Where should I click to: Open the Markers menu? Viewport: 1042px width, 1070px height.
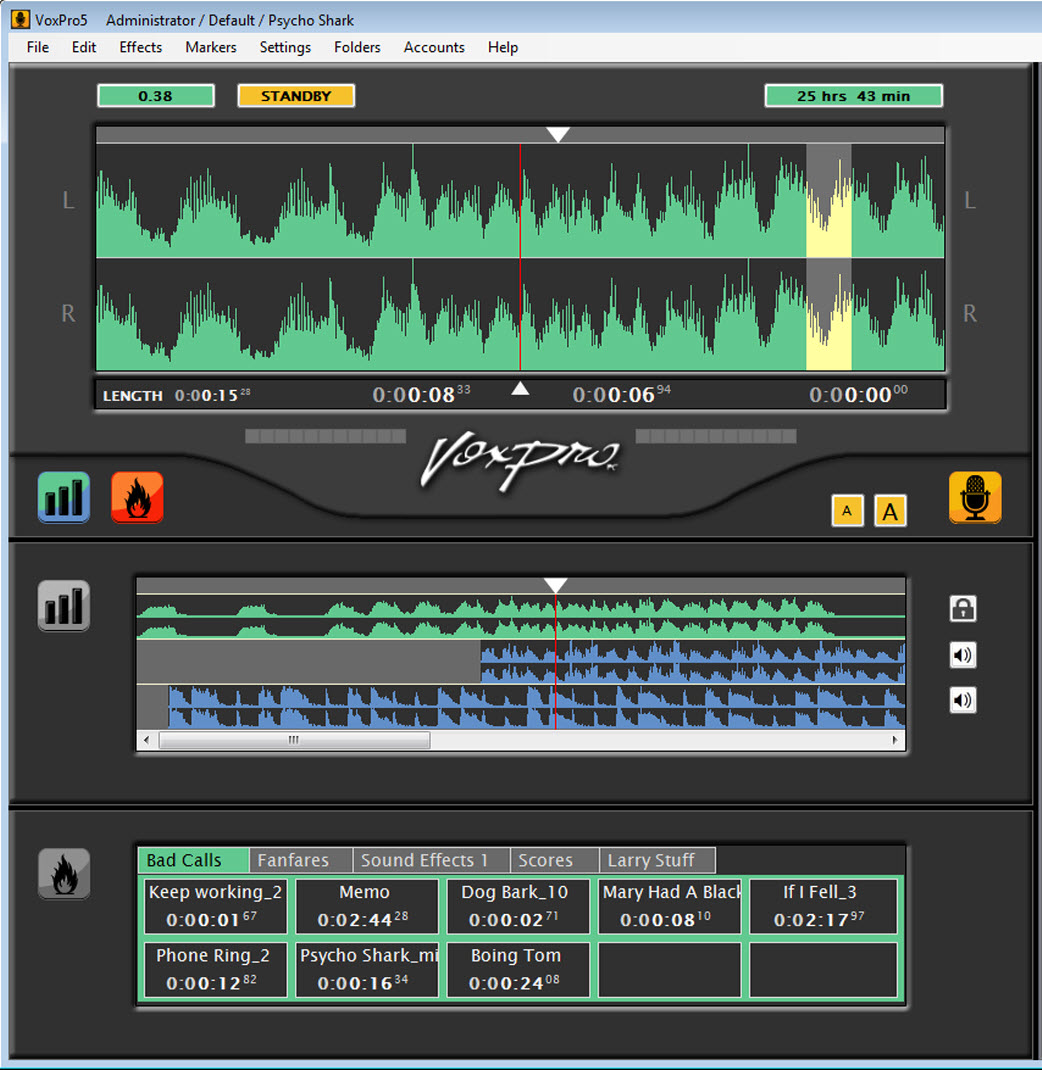(211, 47)
